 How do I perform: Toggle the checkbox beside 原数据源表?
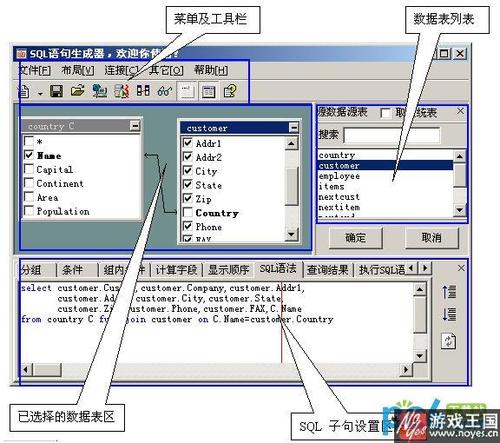click(x=385, y=113)
